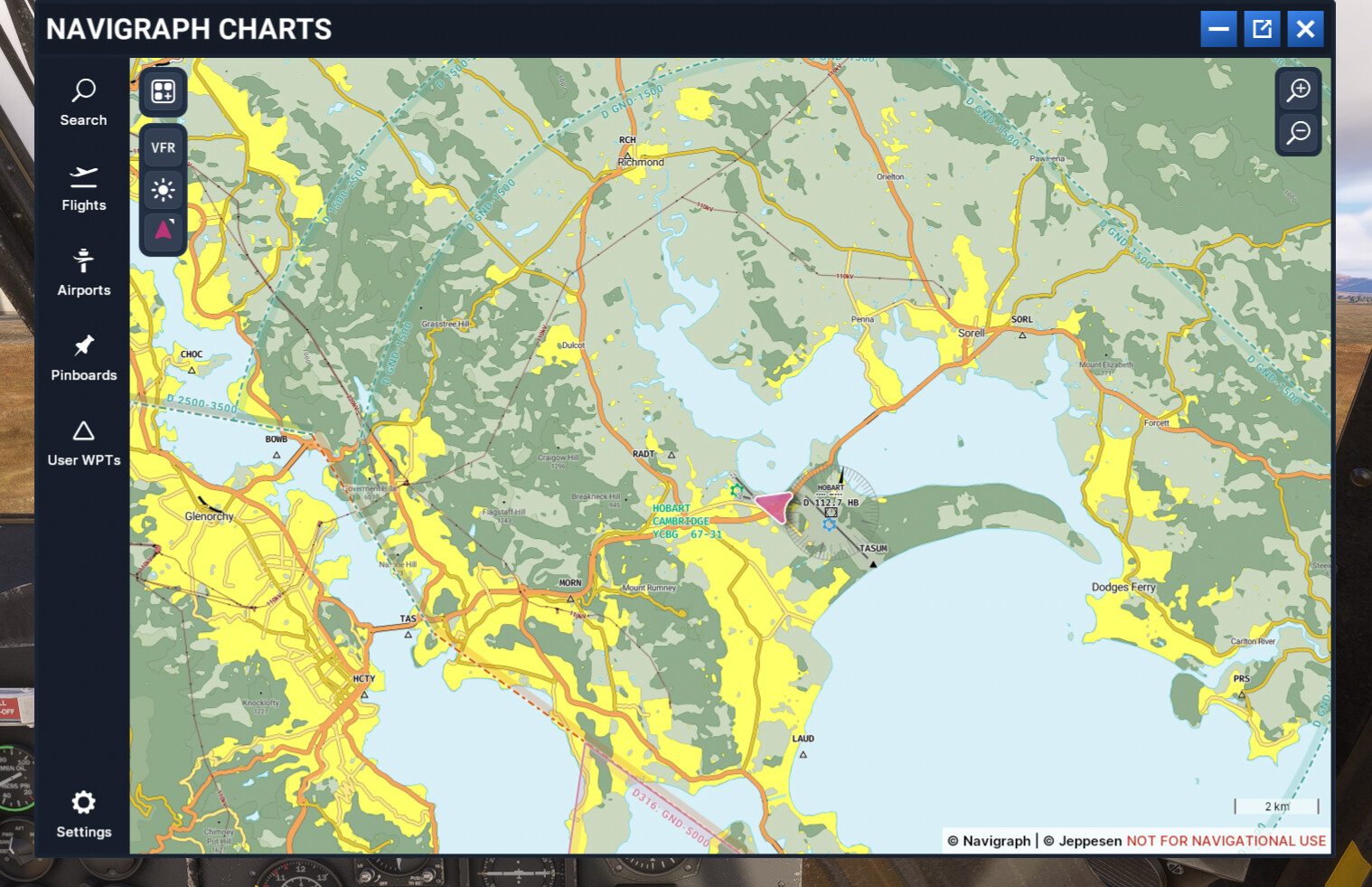Click the 2 km map scale bar
Viewport: 1372px width, 887px height.
point(1277,806)
